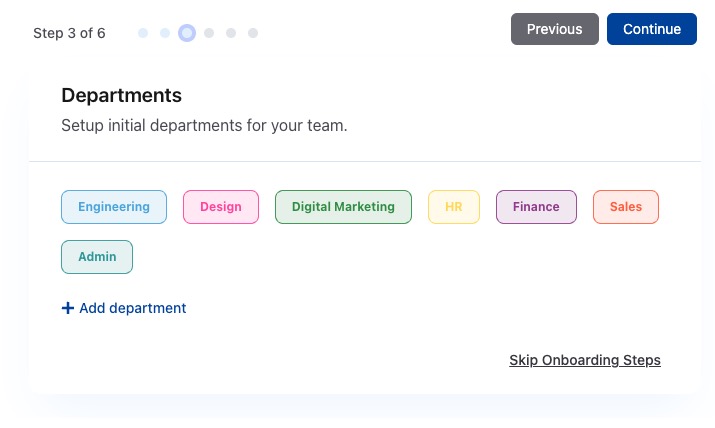The height and width of the screenshot is (428, 715).
Task: Click the Digital Marketing department tag
Action: pyautogui.click(x=343, y=207)
